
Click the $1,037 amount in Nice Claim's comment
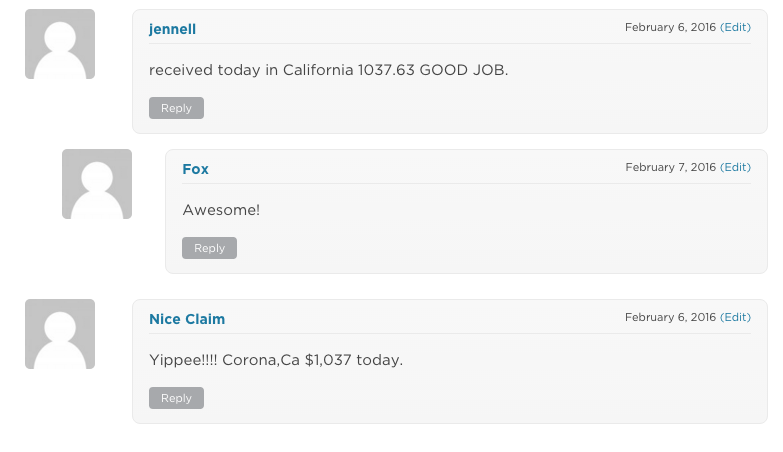point(328,360)
